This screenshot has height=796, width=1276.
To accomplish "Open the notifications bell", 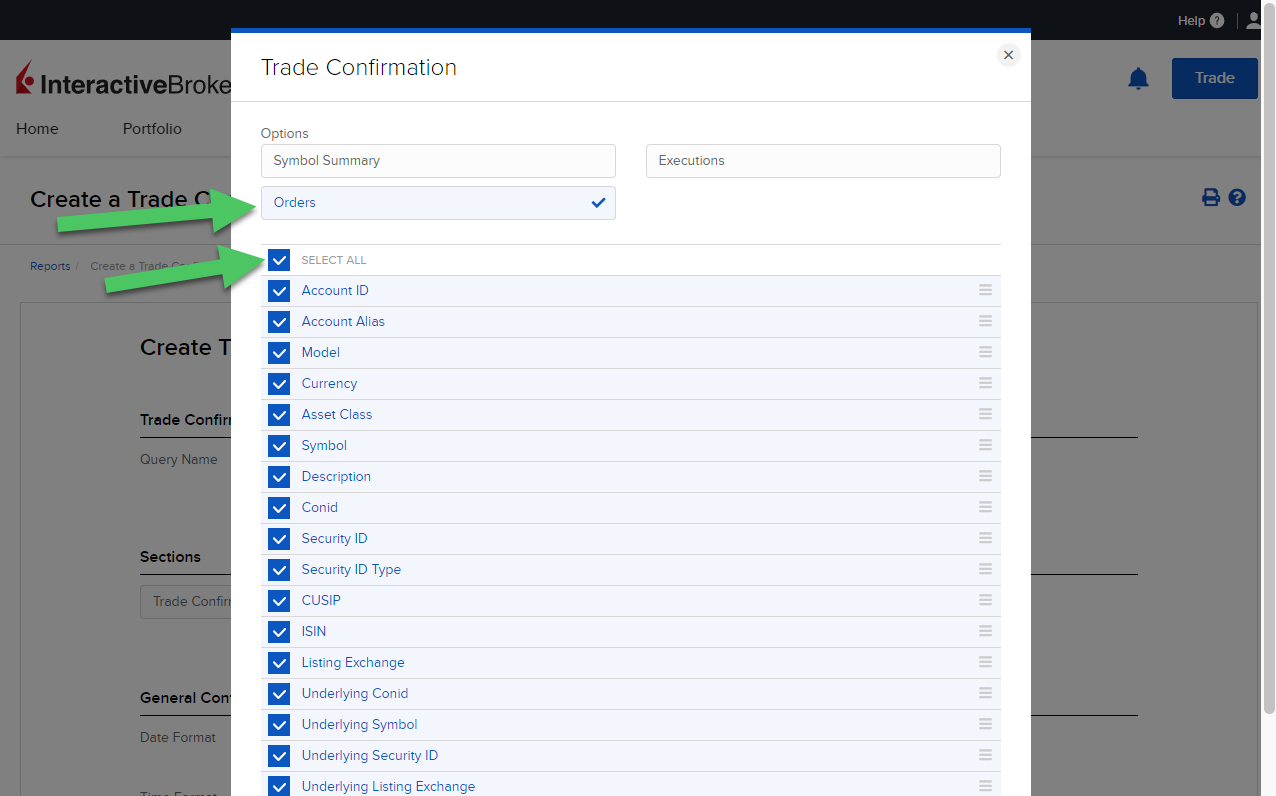I will (1138, 79).
